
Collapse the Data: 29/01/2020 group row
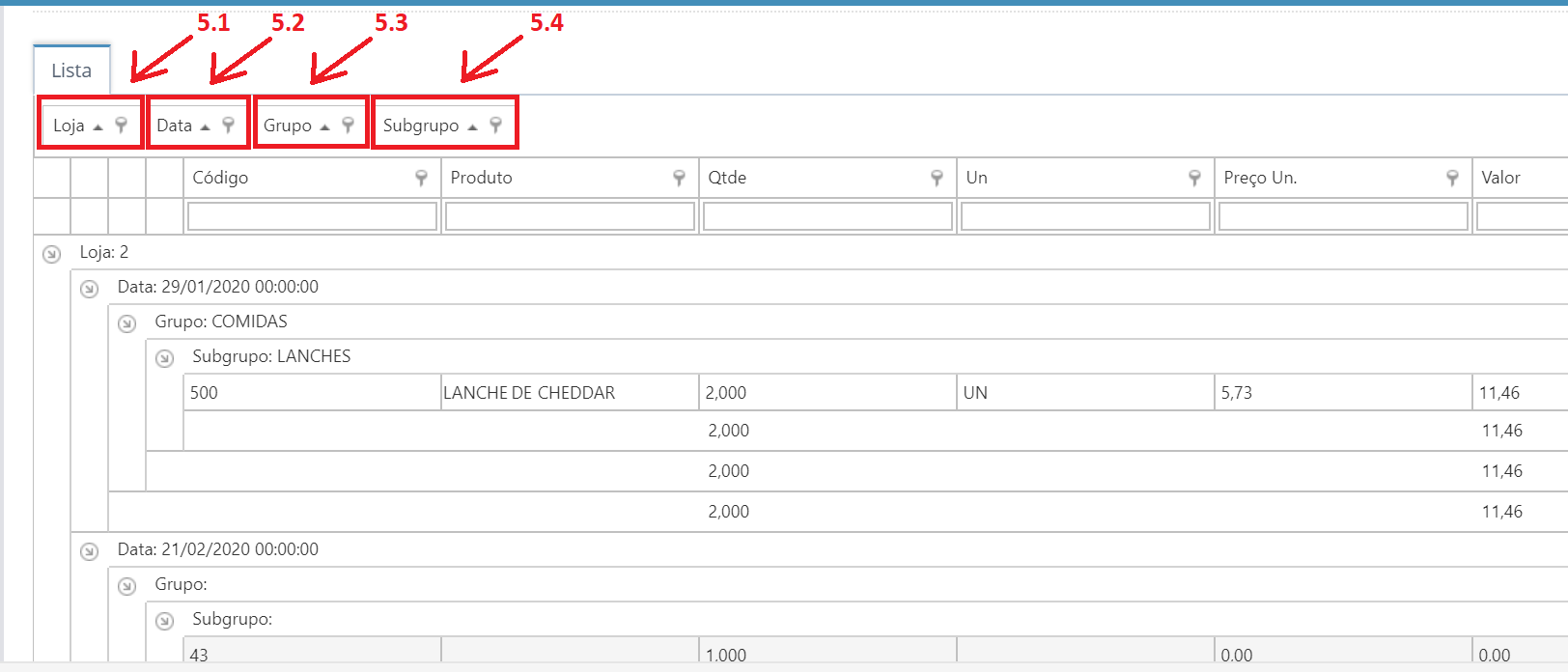pos(90,289)
